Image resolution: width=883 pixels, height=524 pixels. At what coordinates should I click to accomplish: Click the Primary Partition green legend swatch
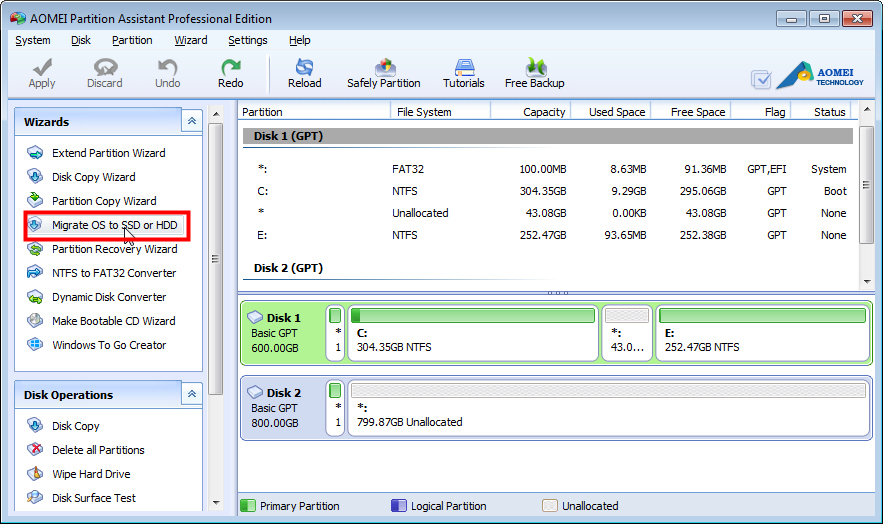pyautogui.click(x=248, y=505)
